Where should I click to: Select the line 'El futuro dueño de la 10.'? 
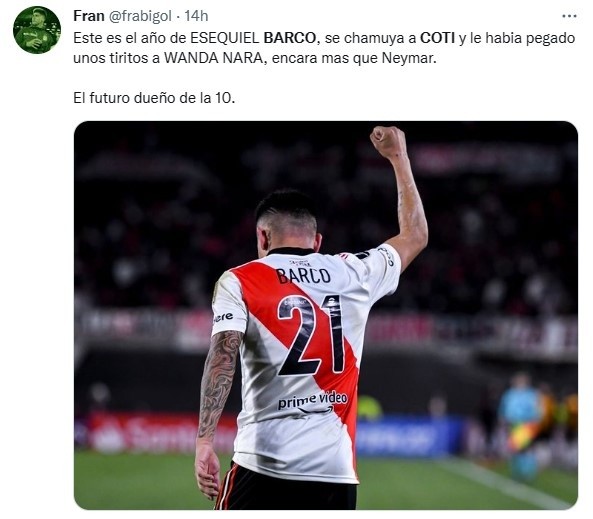[x=154, y=98]
